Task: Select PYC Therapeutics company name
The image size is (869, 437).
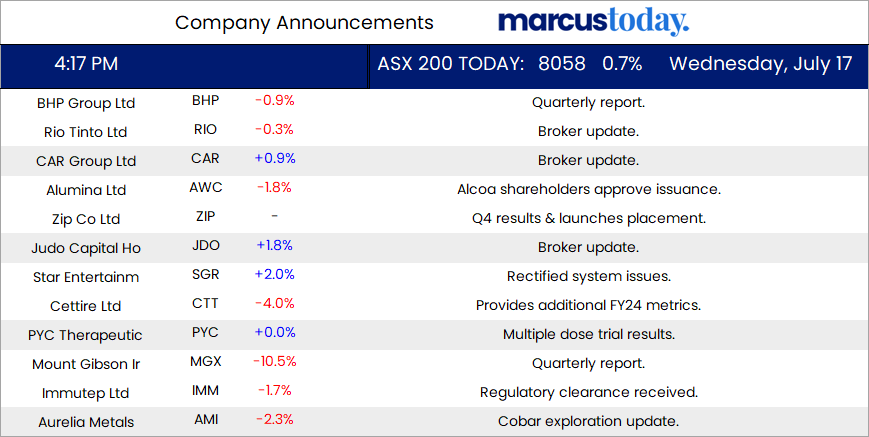Action: pyautogui.click(x=86, y=335)
